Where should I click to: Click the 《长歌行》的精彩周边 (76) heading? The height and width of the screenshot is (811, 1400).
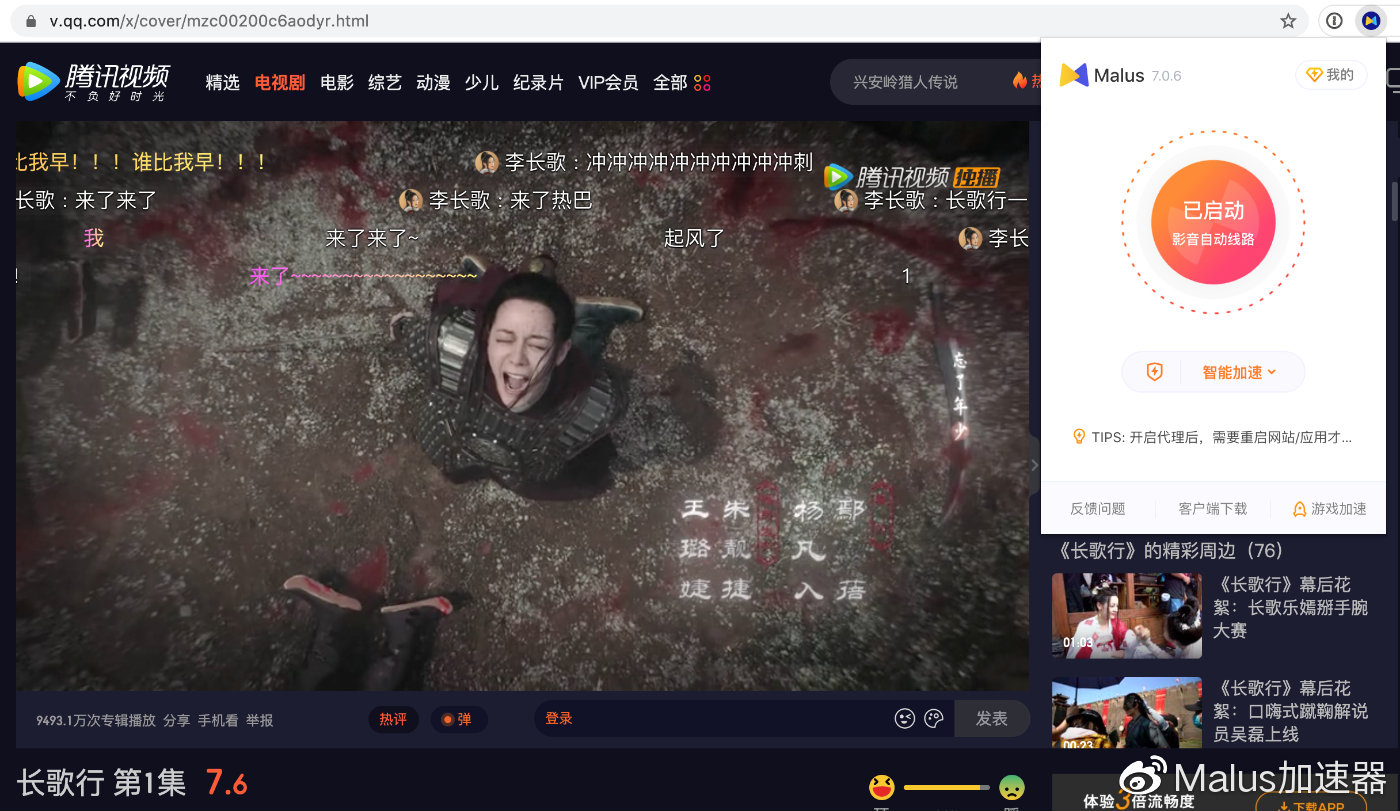coord(1169,550)
